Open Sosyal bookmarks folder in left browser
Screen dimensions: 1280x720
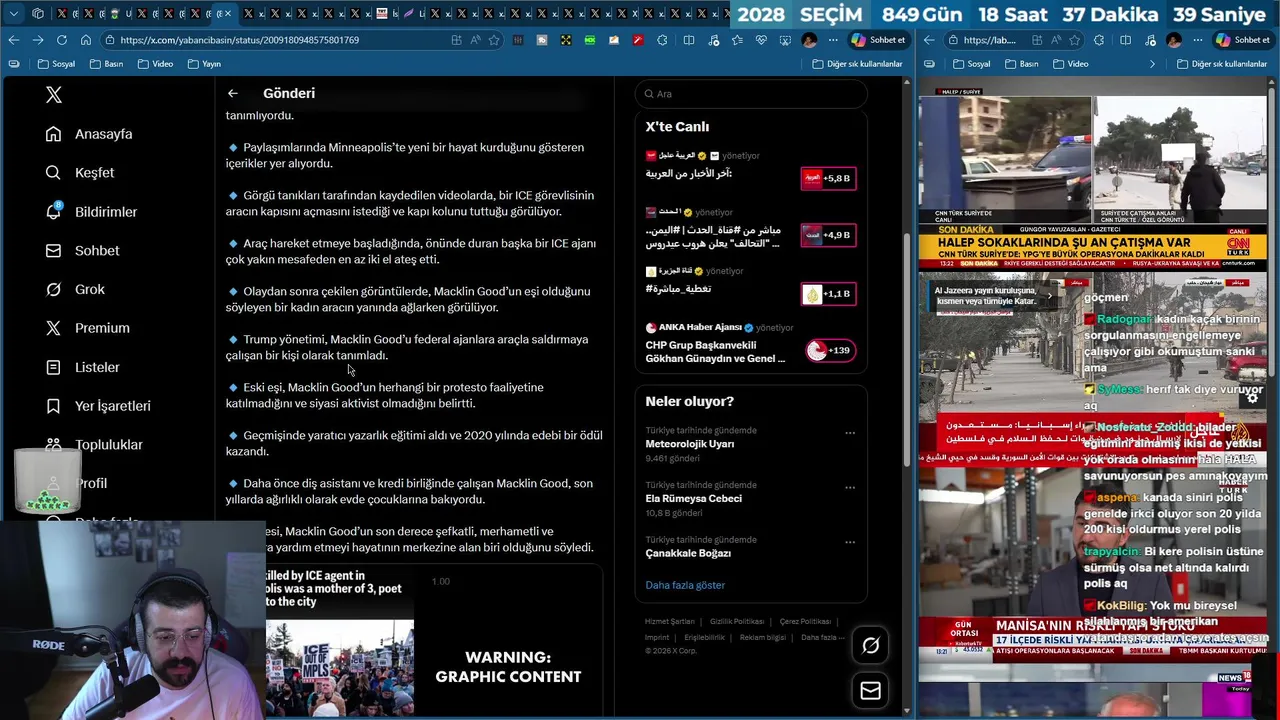click(x=56, y=64)
